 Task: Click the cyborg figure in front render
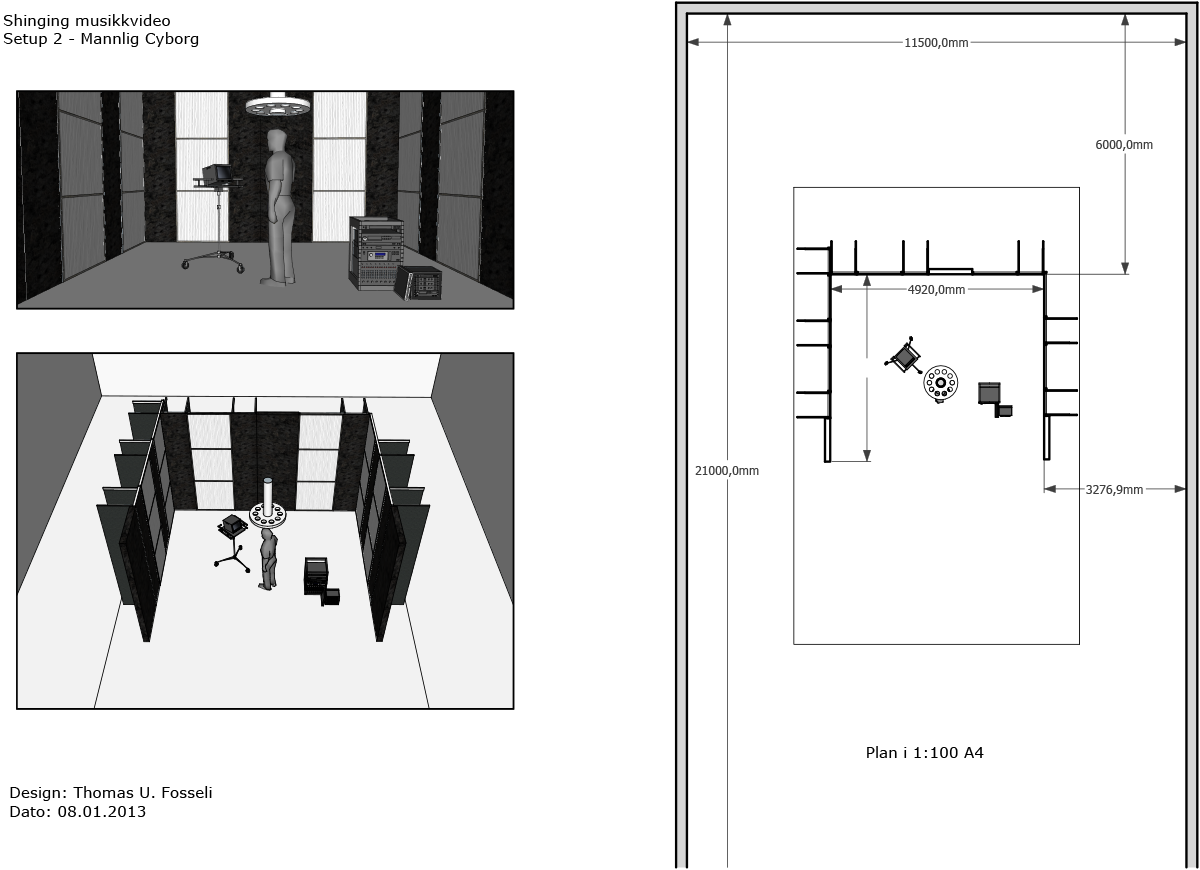(x=279, y=206)
